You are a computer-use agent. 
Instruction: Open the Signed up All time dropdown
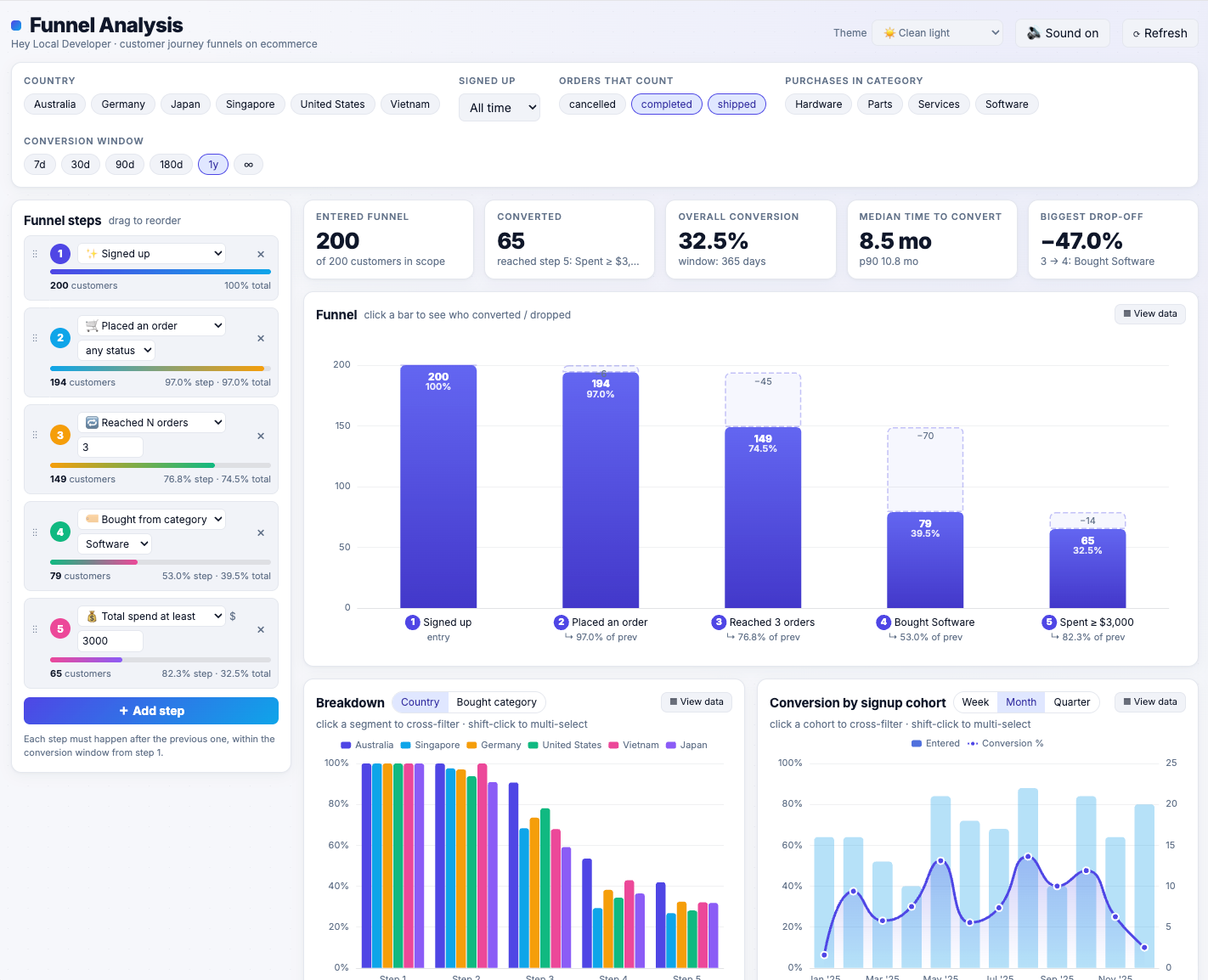(500, 108)
